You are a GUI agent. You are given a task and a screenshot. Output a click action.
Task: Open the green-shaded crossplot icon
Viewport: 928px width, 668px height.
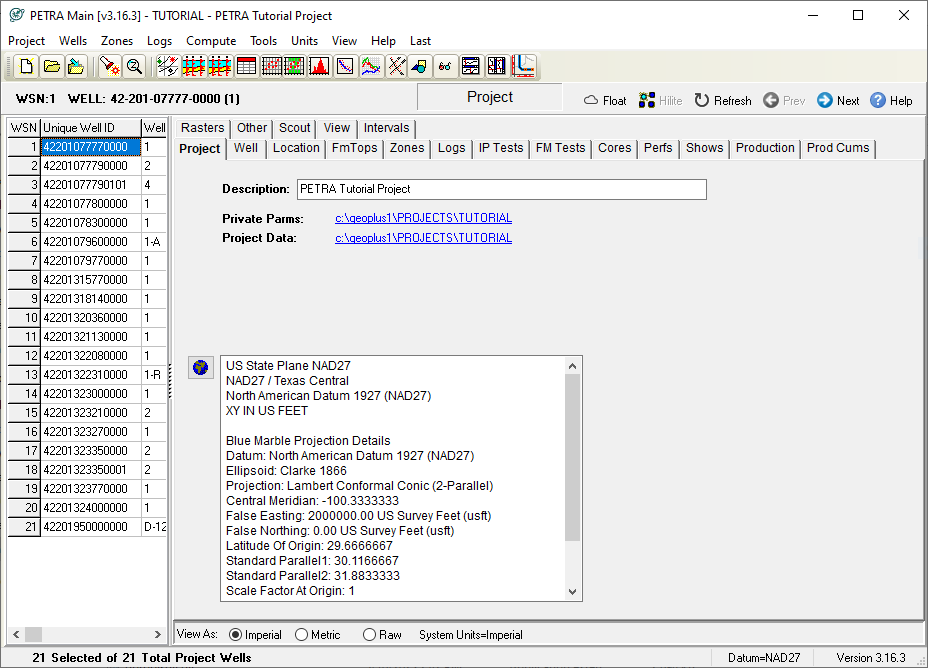pyautogui.click(x=294, y=66)
